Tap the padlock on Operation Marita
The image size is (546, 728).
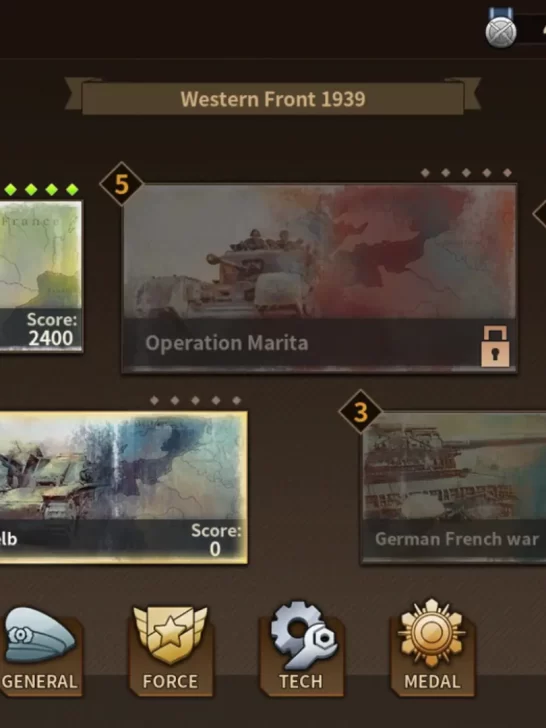coord(495,346)
